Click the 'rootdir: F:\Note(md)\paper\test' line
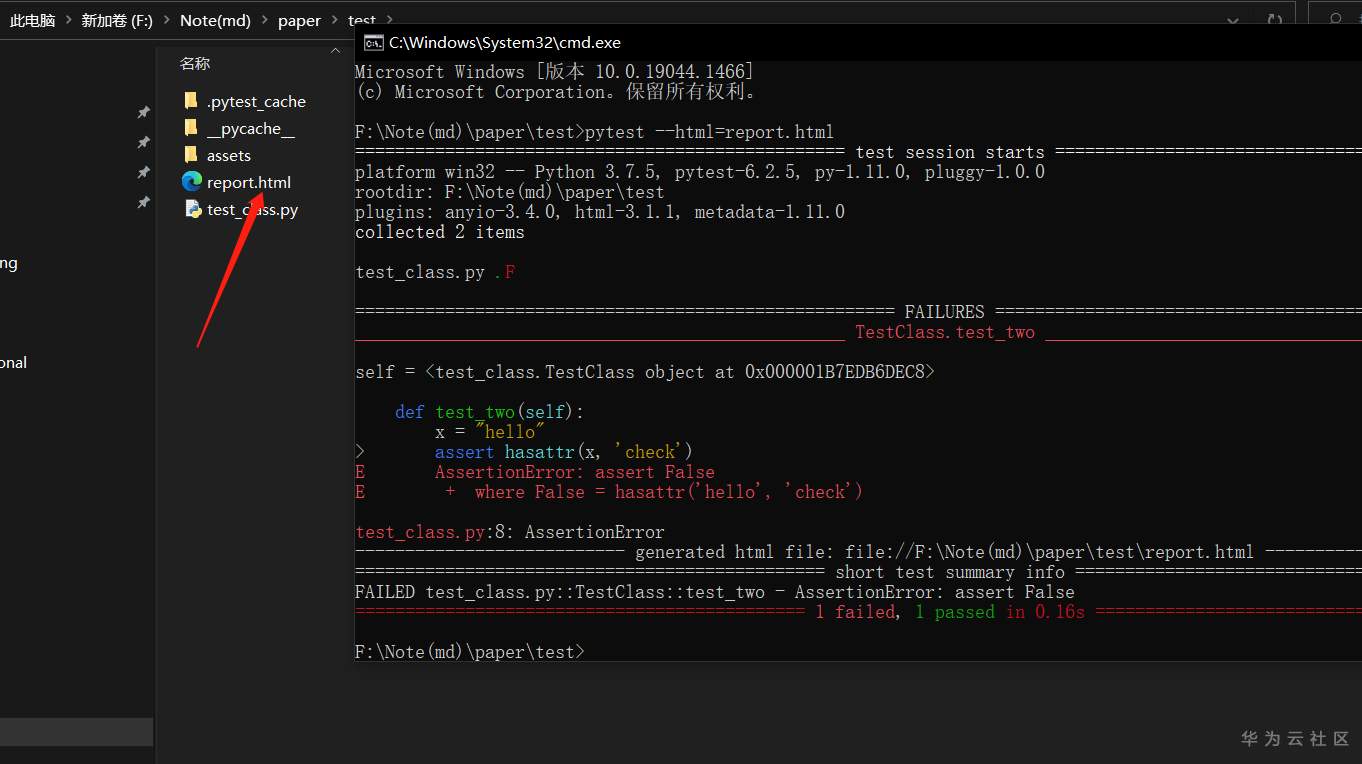The image size is (1362, 764). pos(509,192)
